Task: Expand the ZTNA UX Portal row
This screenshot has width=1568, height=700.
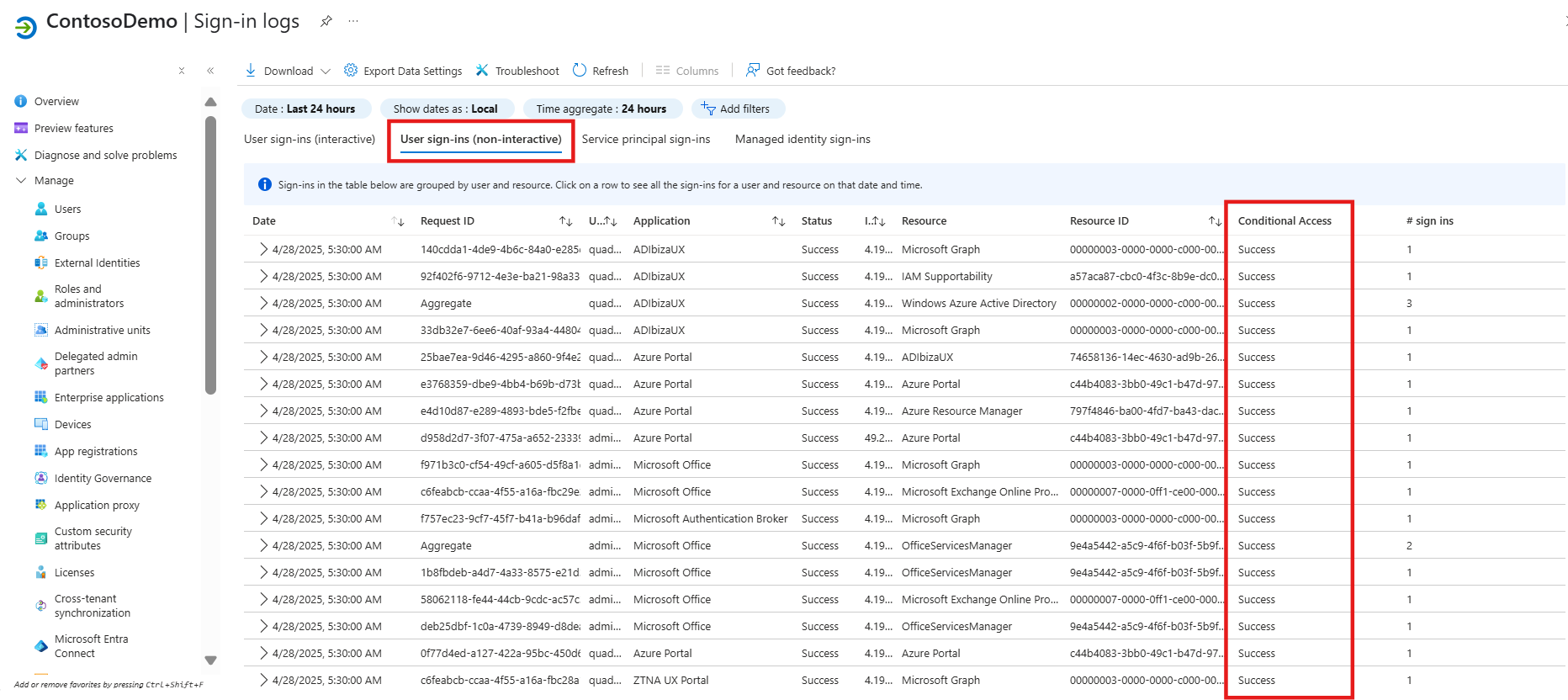Action: coord(263,680)
